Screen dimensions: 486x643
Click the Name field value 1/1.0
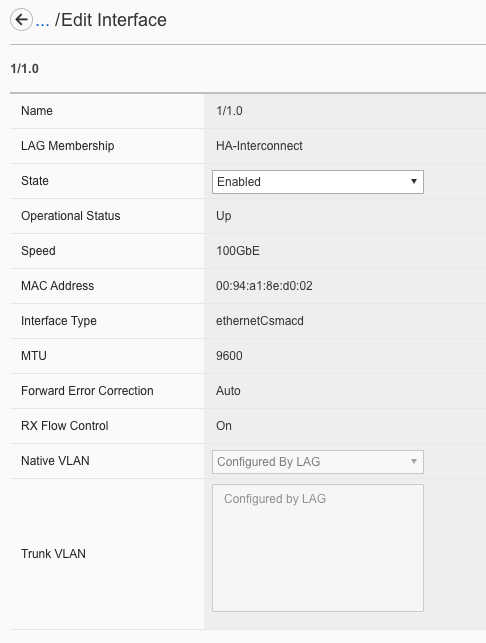click(229, 111)
